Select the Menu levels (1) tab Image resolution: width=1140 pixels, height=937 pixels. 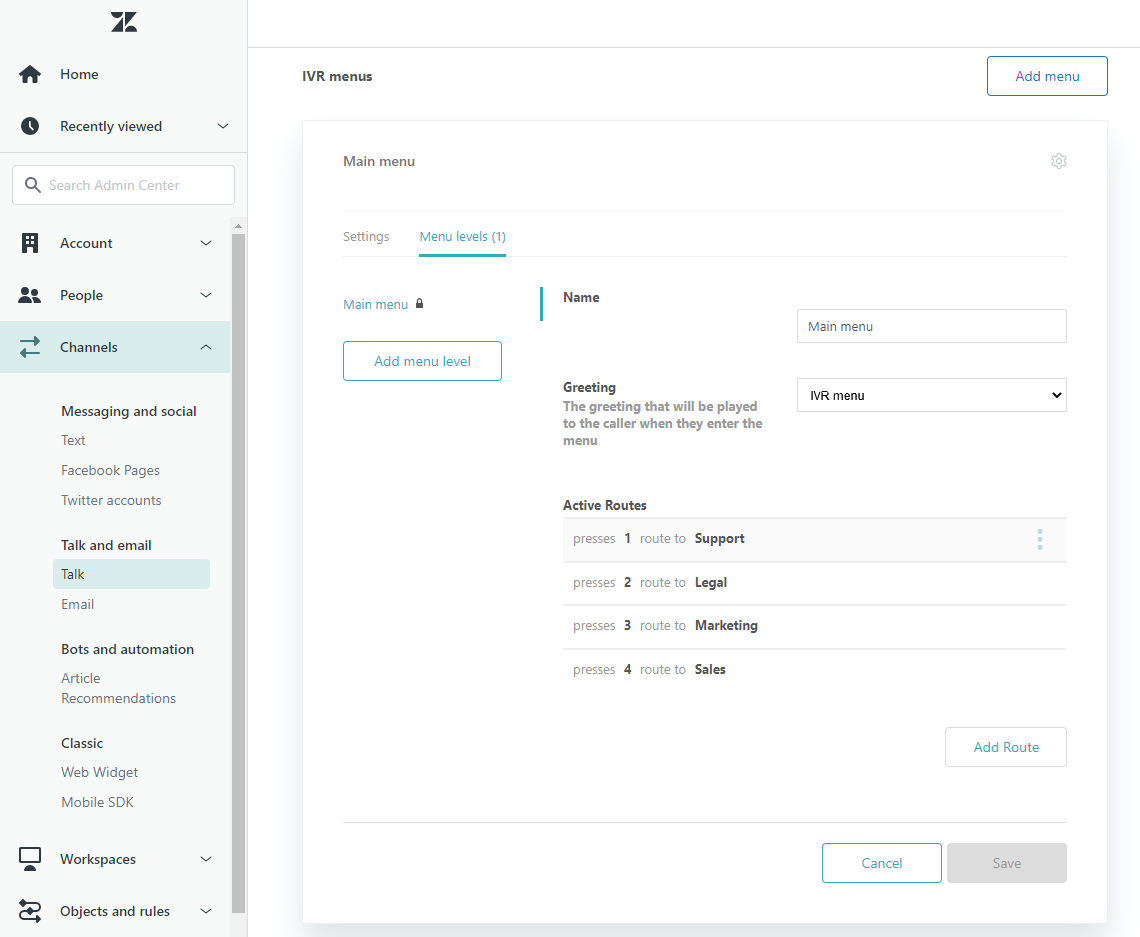coord(462,236)
